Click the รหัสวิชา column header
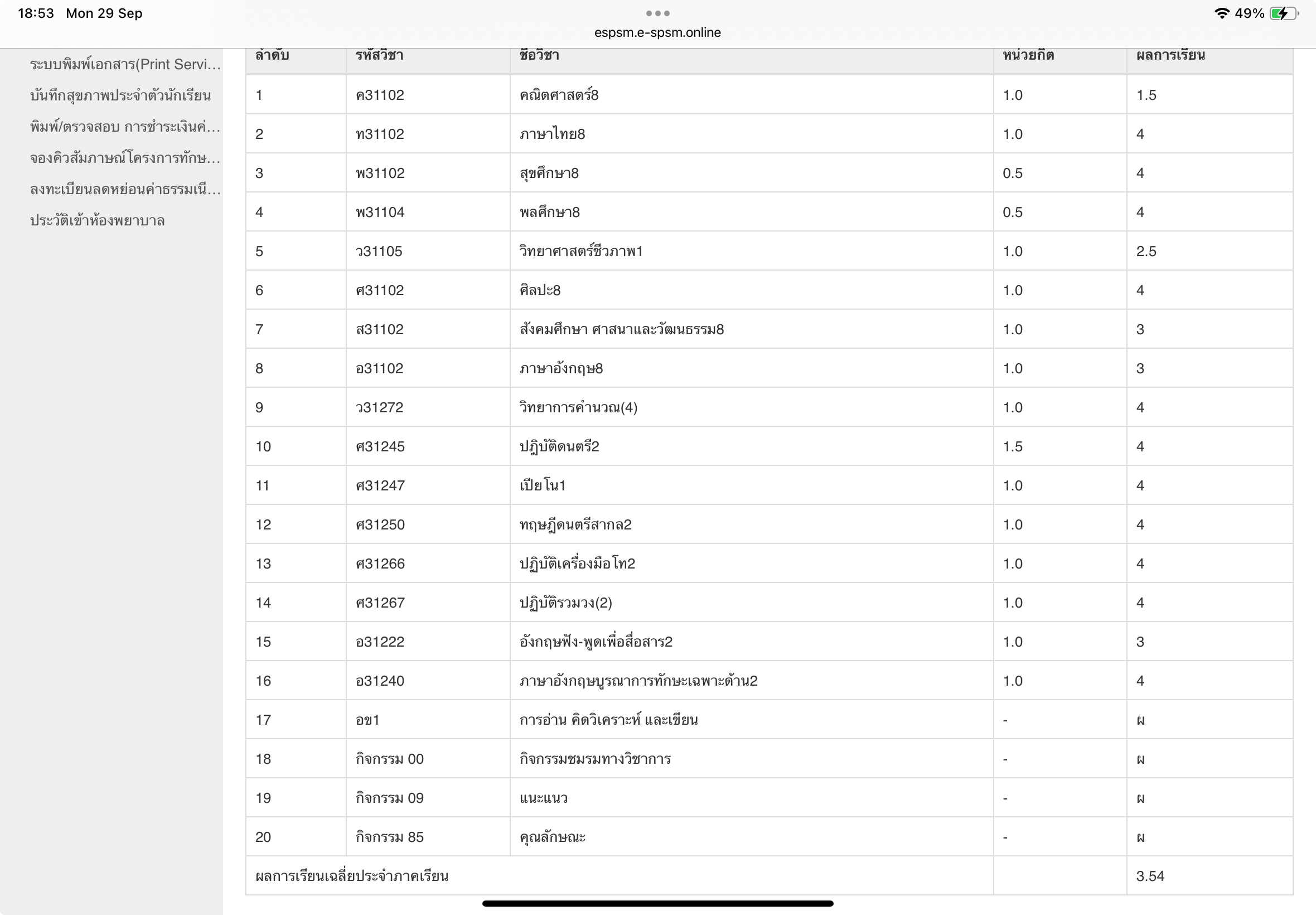This screenshot has height=915, width=1316. [x=379, y=56]
